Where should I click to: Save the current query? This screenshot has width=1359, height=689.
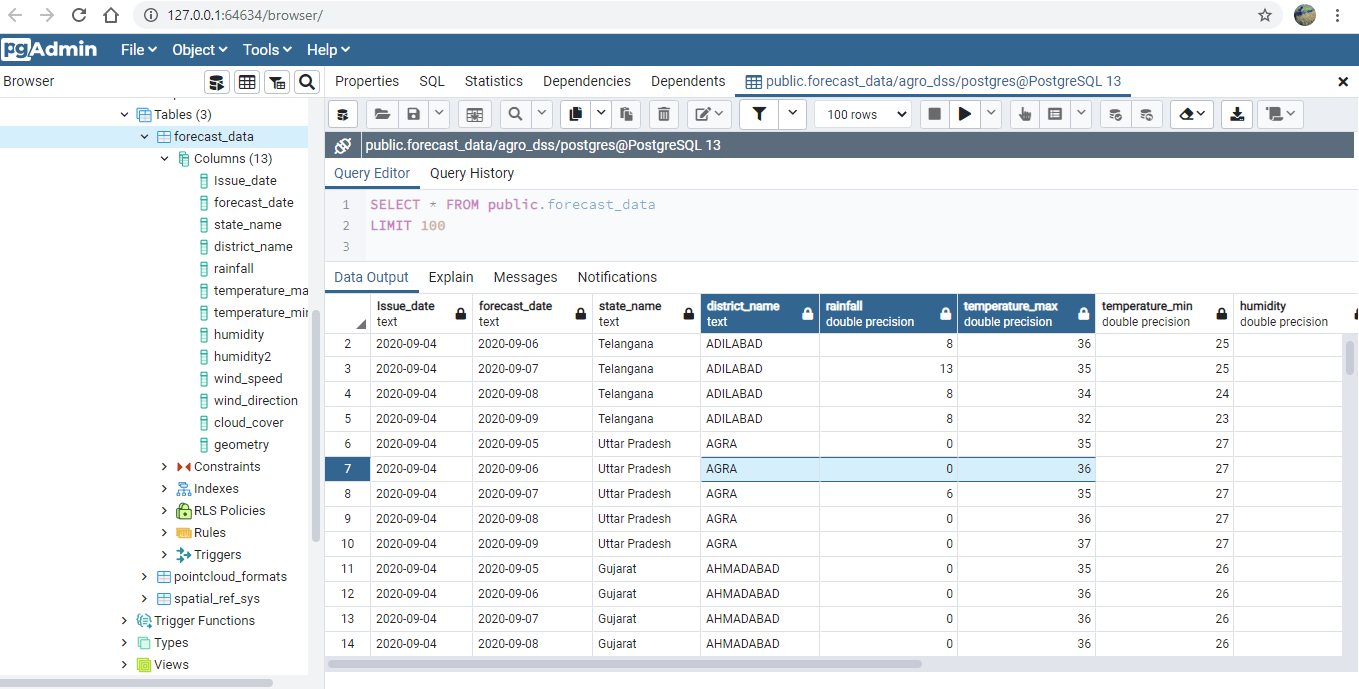(x=412, y=114)
